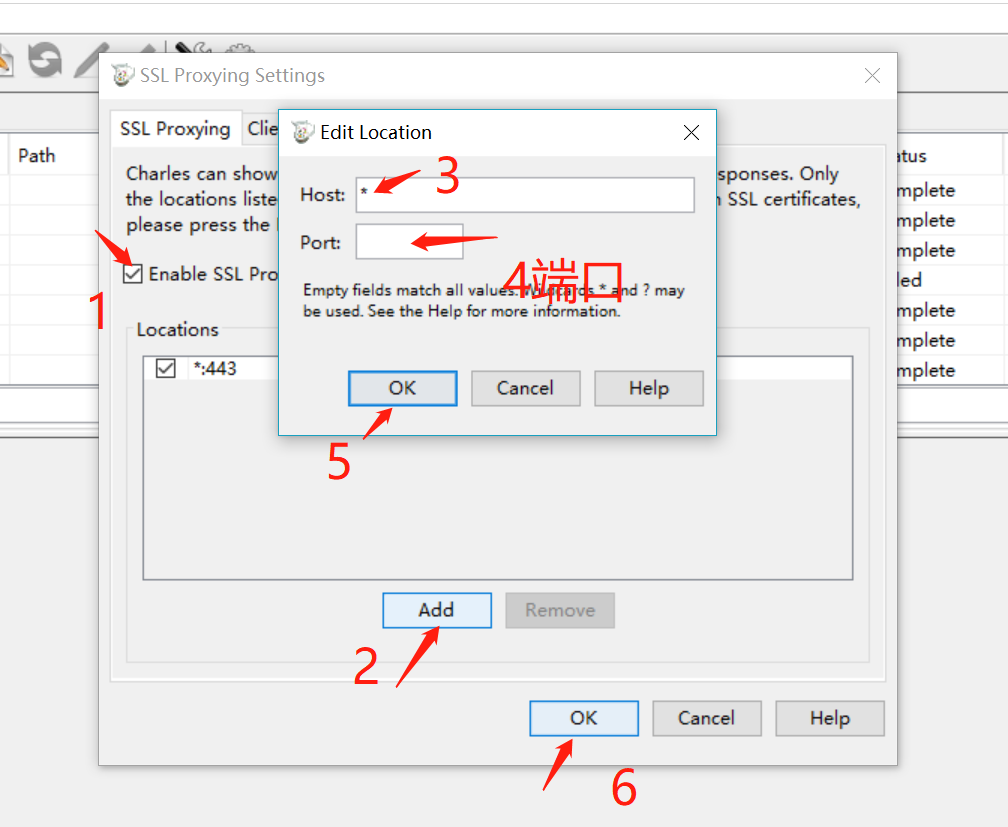
Task: Open the Client Certificates tab
Action: (262, 129)
